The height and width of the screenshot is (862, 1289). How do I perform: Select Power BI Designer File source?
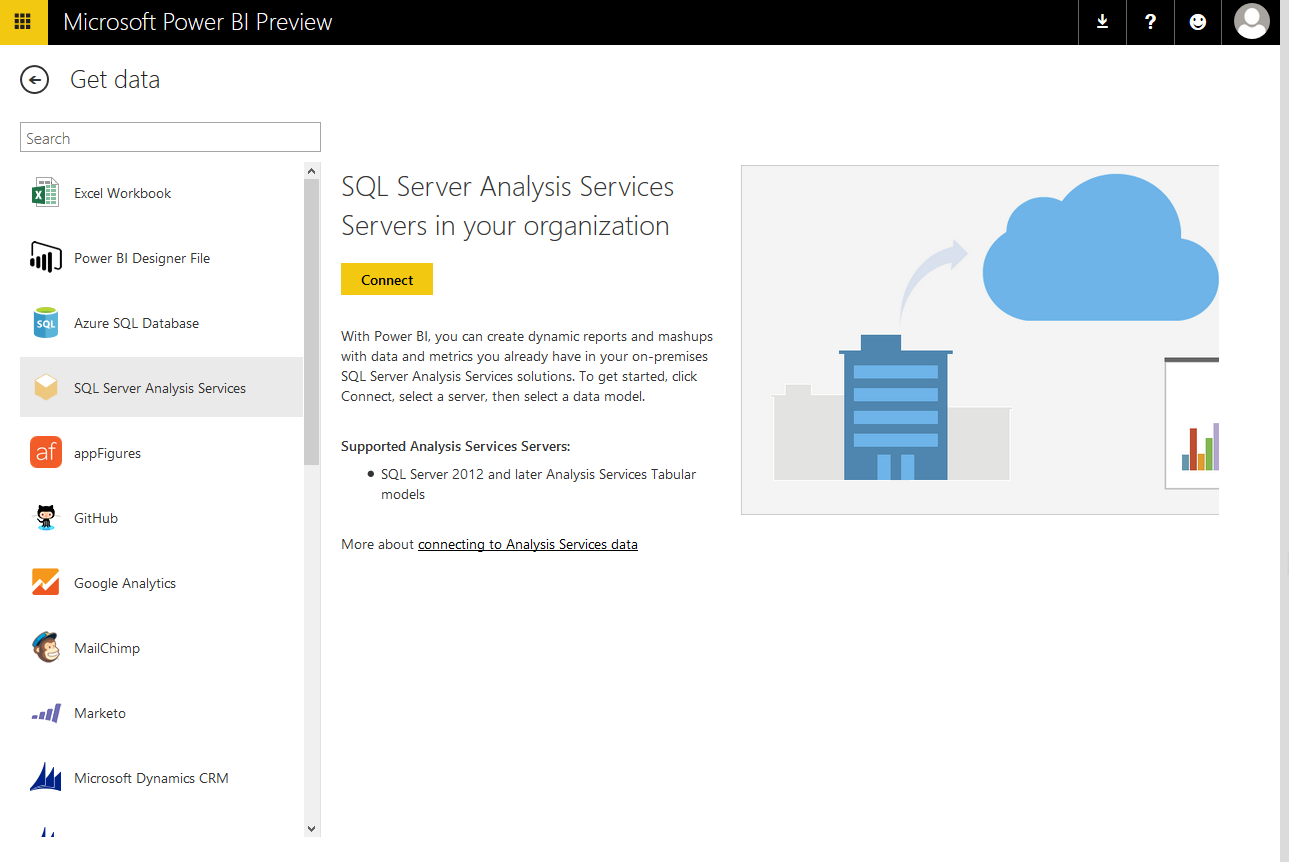(x=161, y=258)
